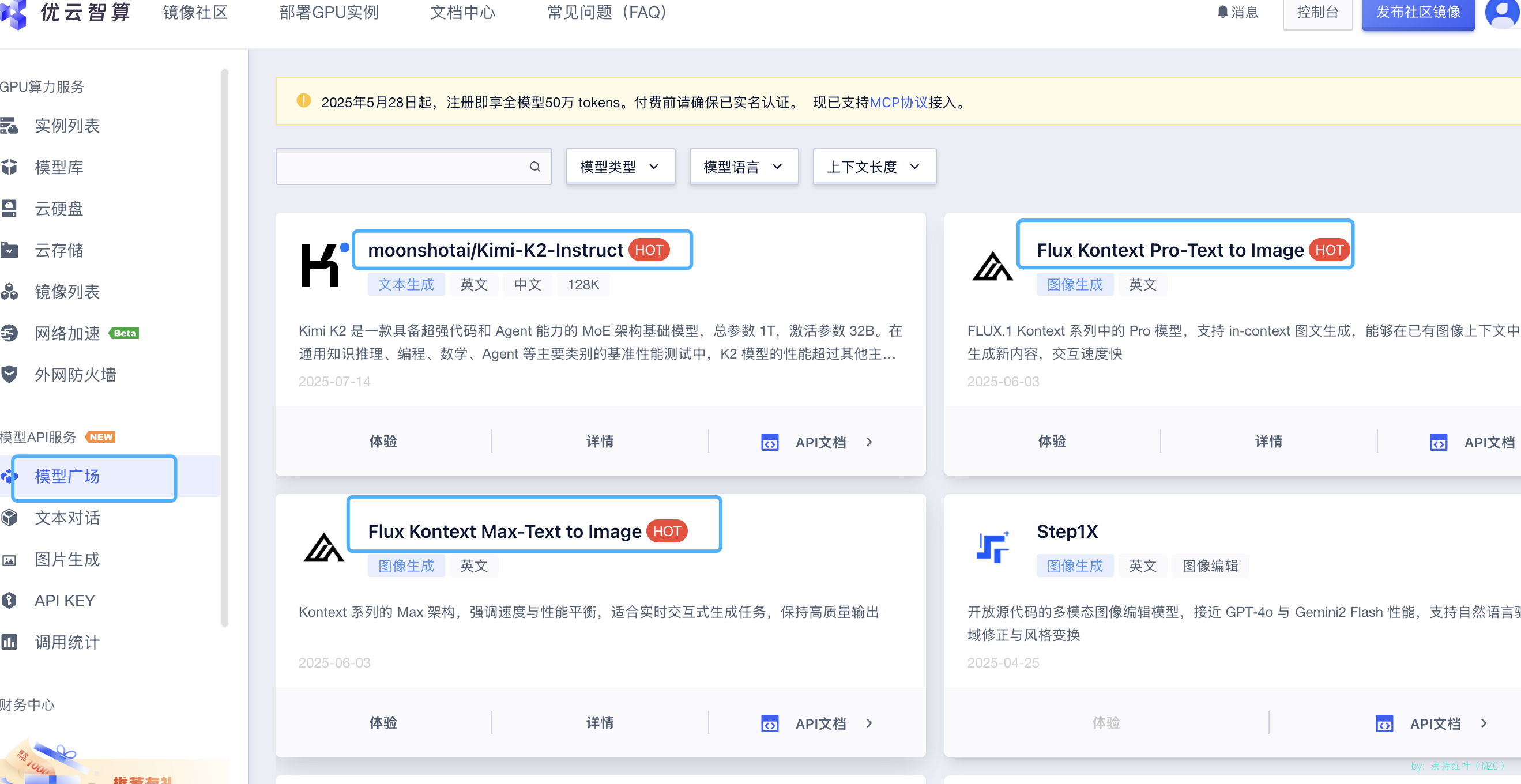Click the 云存储 folder icon
This screenshot has height=784, width=1521.
pyautogui.click(x=9, y=250)
